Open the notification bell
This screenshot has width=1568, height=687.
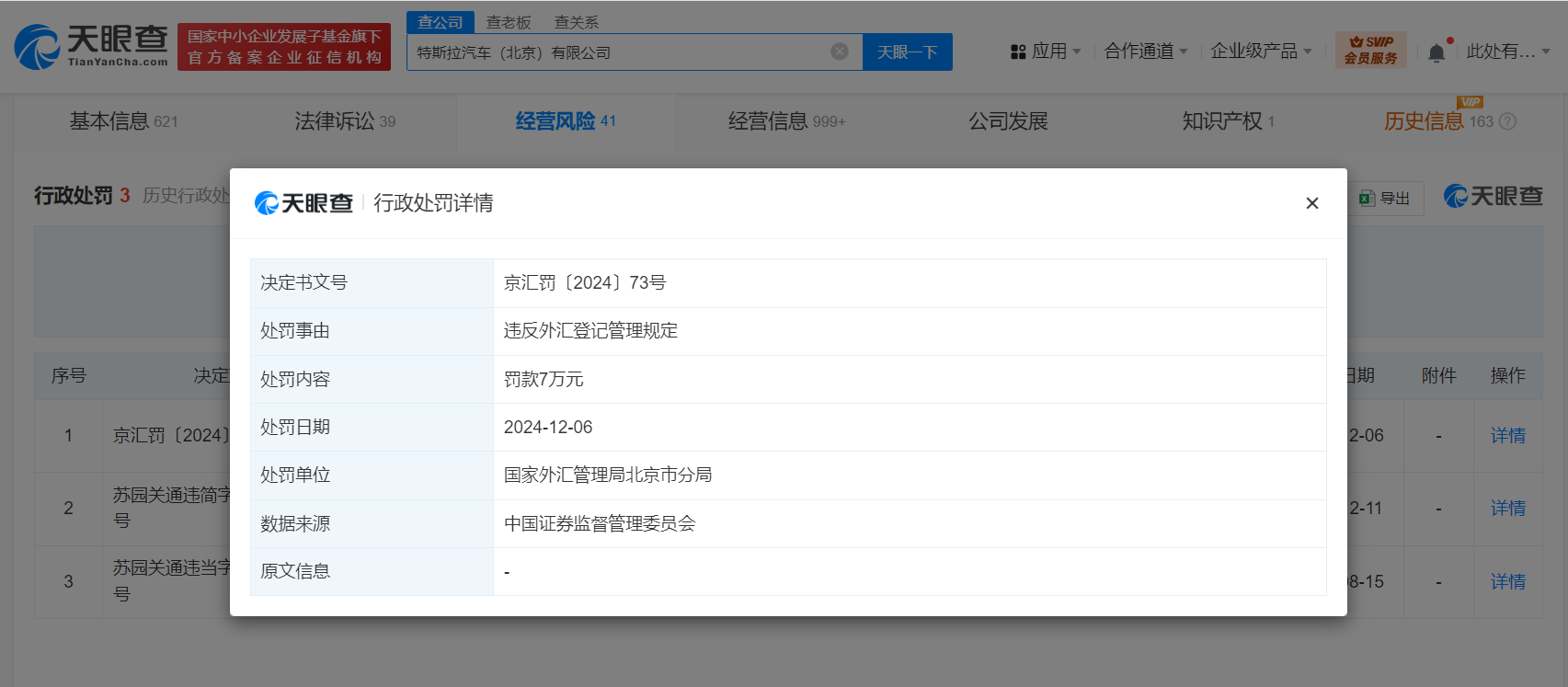[x=1436, y=52]
